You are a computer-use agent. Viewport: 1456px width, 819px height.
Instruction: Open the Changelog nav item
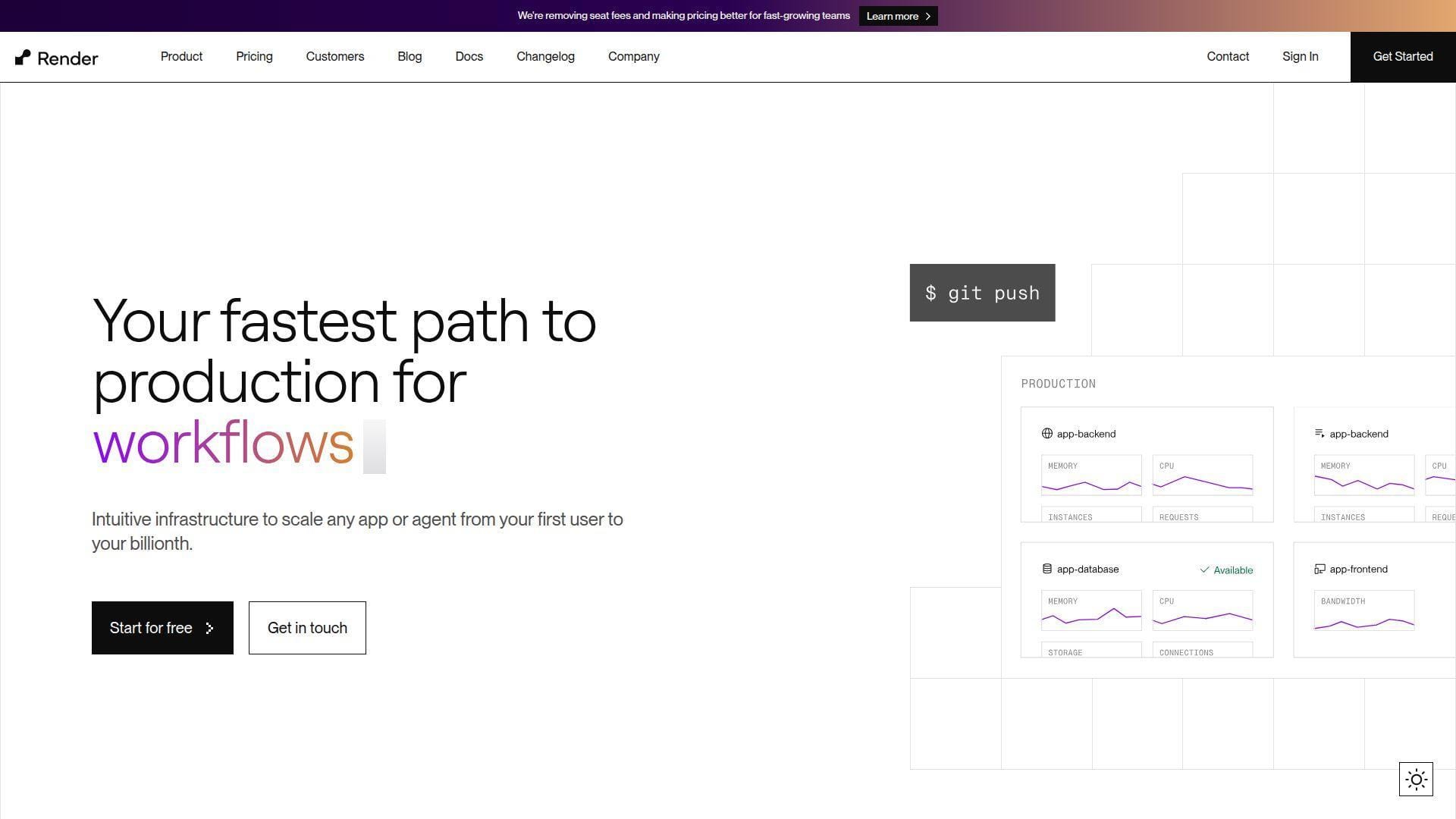pyautogui.click(x=545, y=57)
